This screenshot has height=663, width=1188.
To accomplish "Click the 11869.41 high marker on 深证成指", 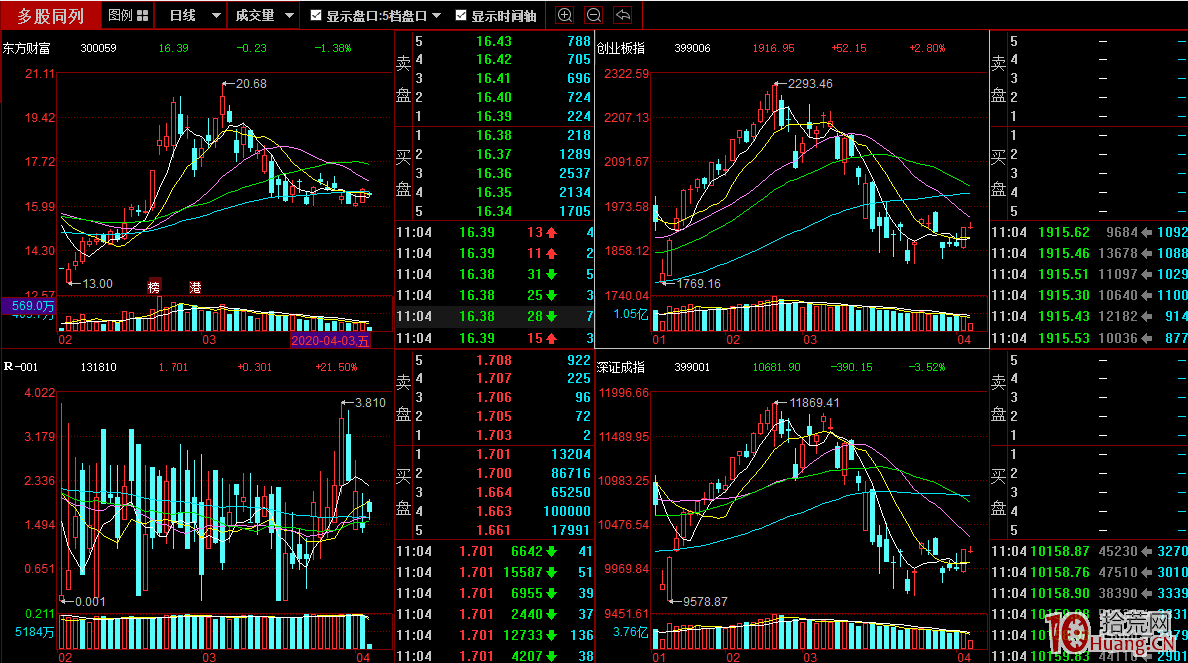I will pos(814,402).
